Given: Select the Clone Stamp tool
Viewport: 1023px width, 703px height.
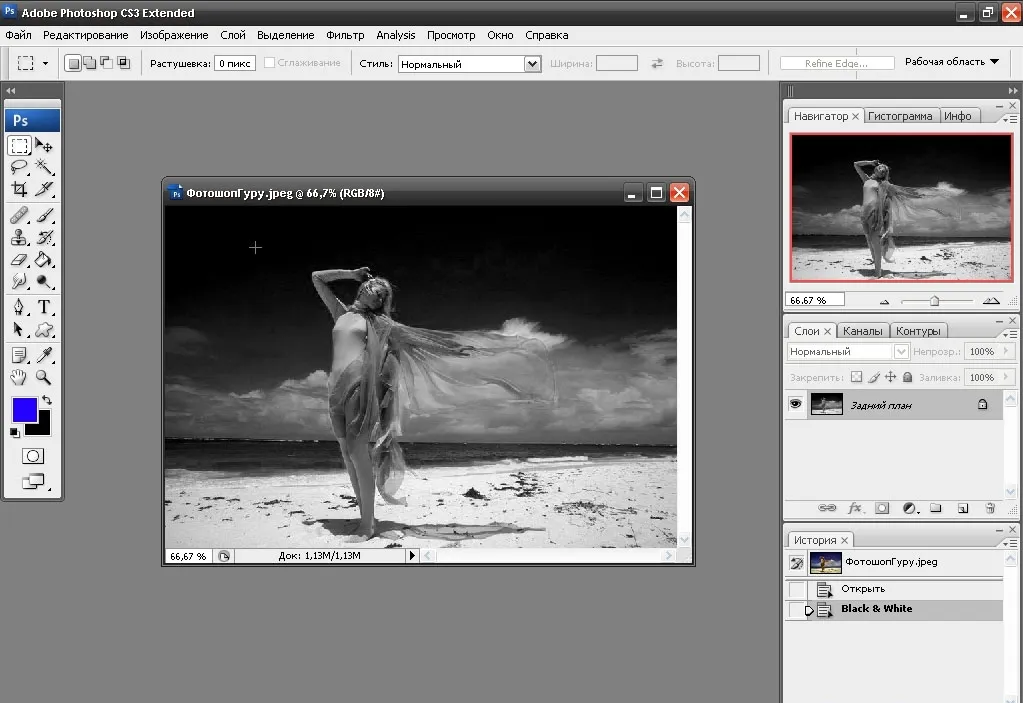Looking at the screenshot, I should (x=20, y=237).
